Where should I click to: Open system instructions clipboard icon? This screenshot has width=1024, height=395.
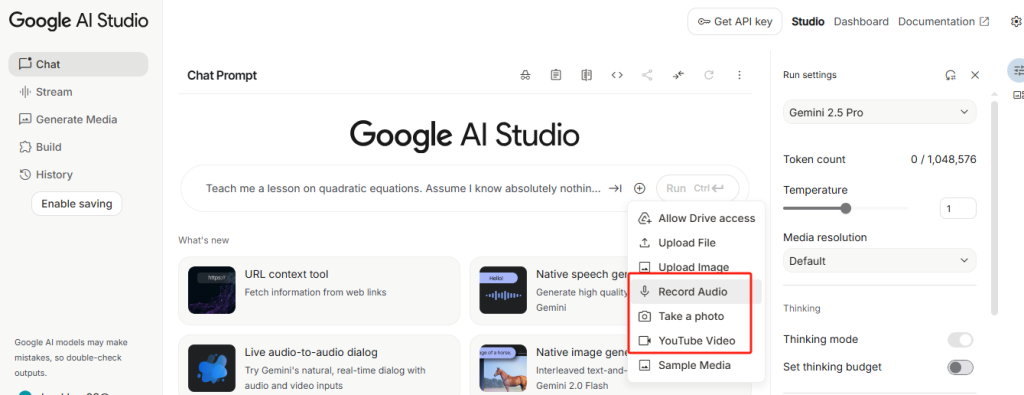point(556,75)
